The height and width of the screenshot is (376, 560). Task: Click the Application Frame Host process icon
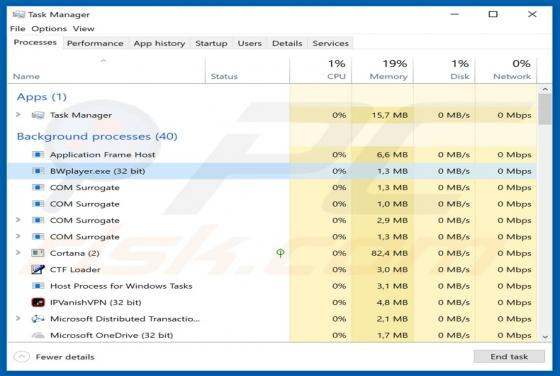pos(38,155)
